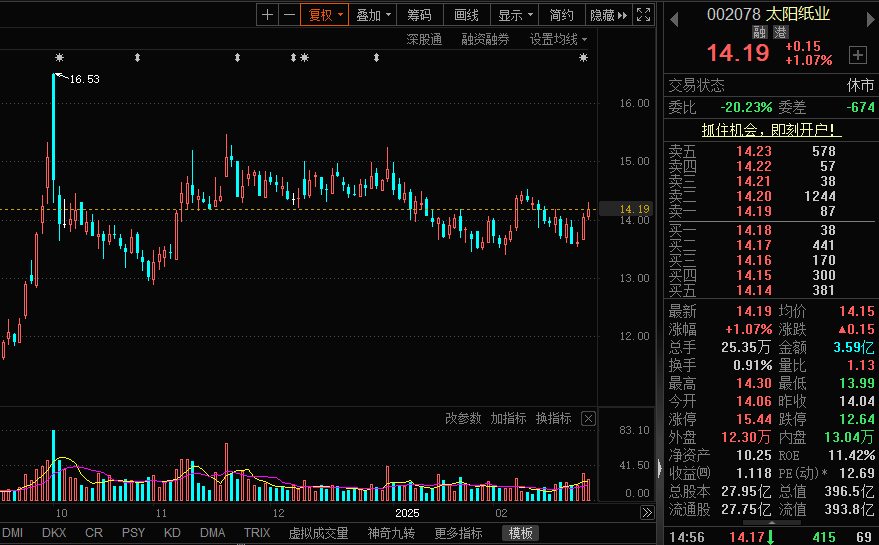Screen dimensions: 879x545
Task: Expand the indicator tabs double-arrow button
Action: pos(647,513)
